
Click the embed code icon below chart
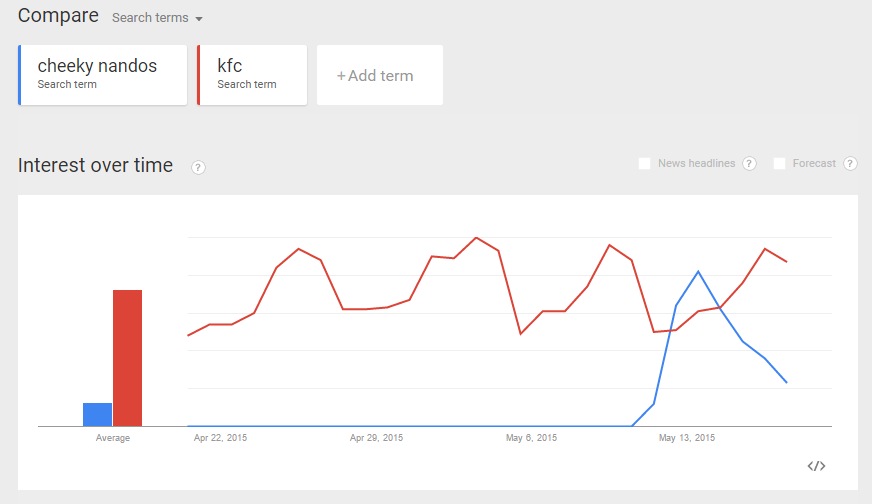816,466
